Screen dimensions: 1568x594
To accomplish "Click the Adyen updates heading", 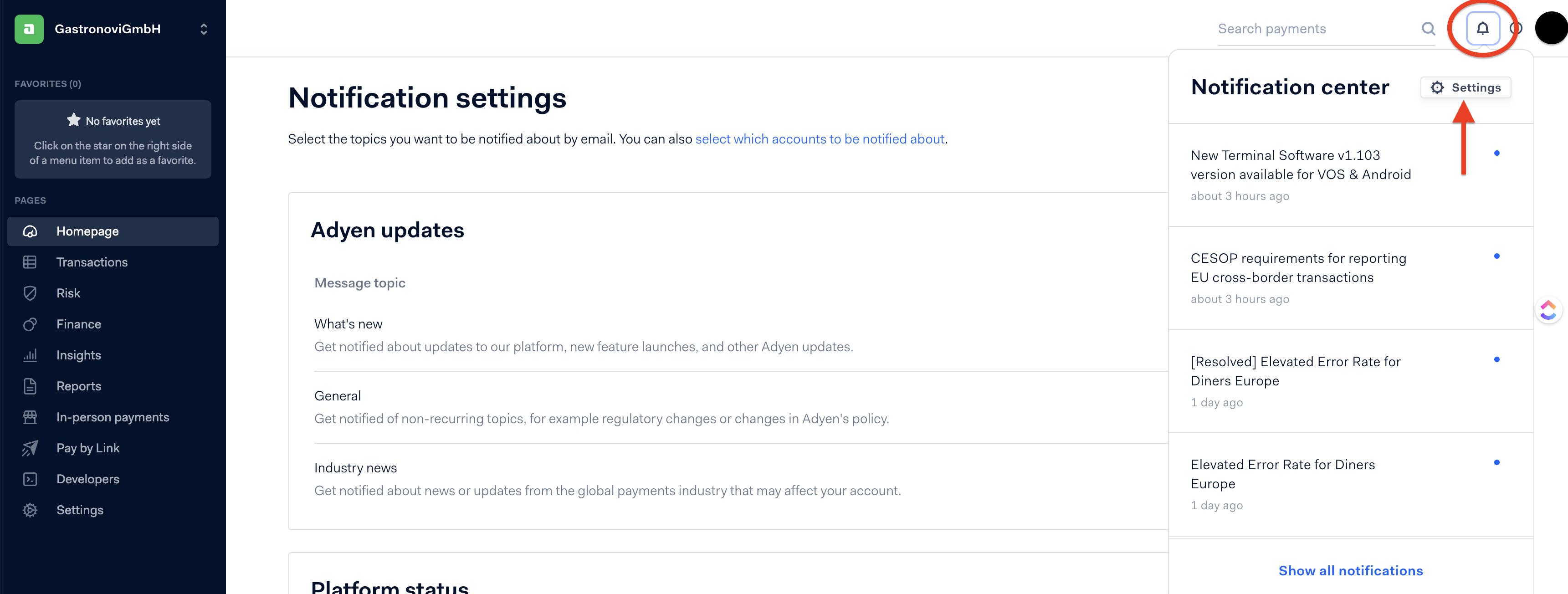I will coord(387,230).
